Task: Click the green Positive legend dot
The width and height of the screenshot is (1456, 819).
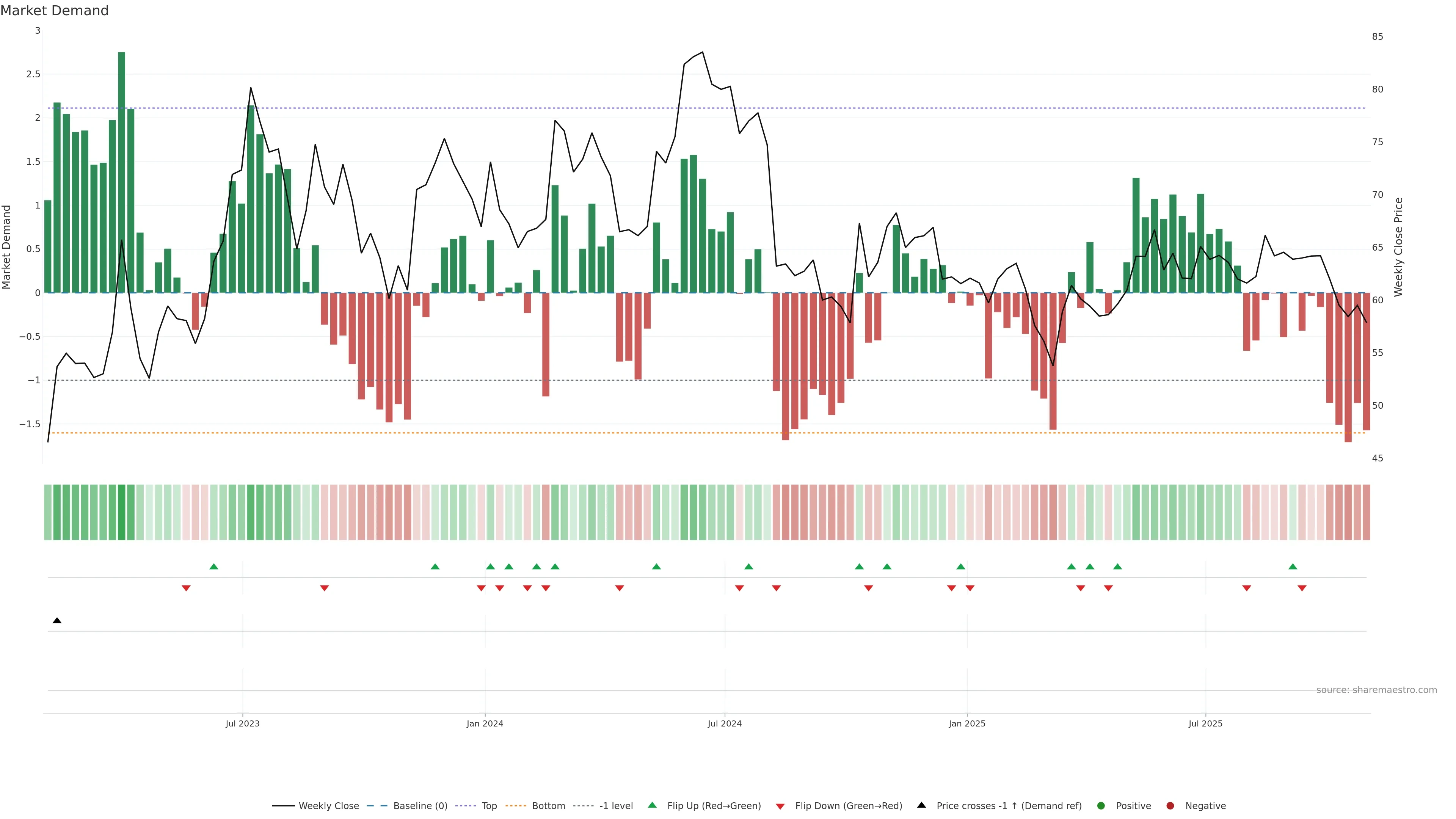Action: (x=1100, y=806)
